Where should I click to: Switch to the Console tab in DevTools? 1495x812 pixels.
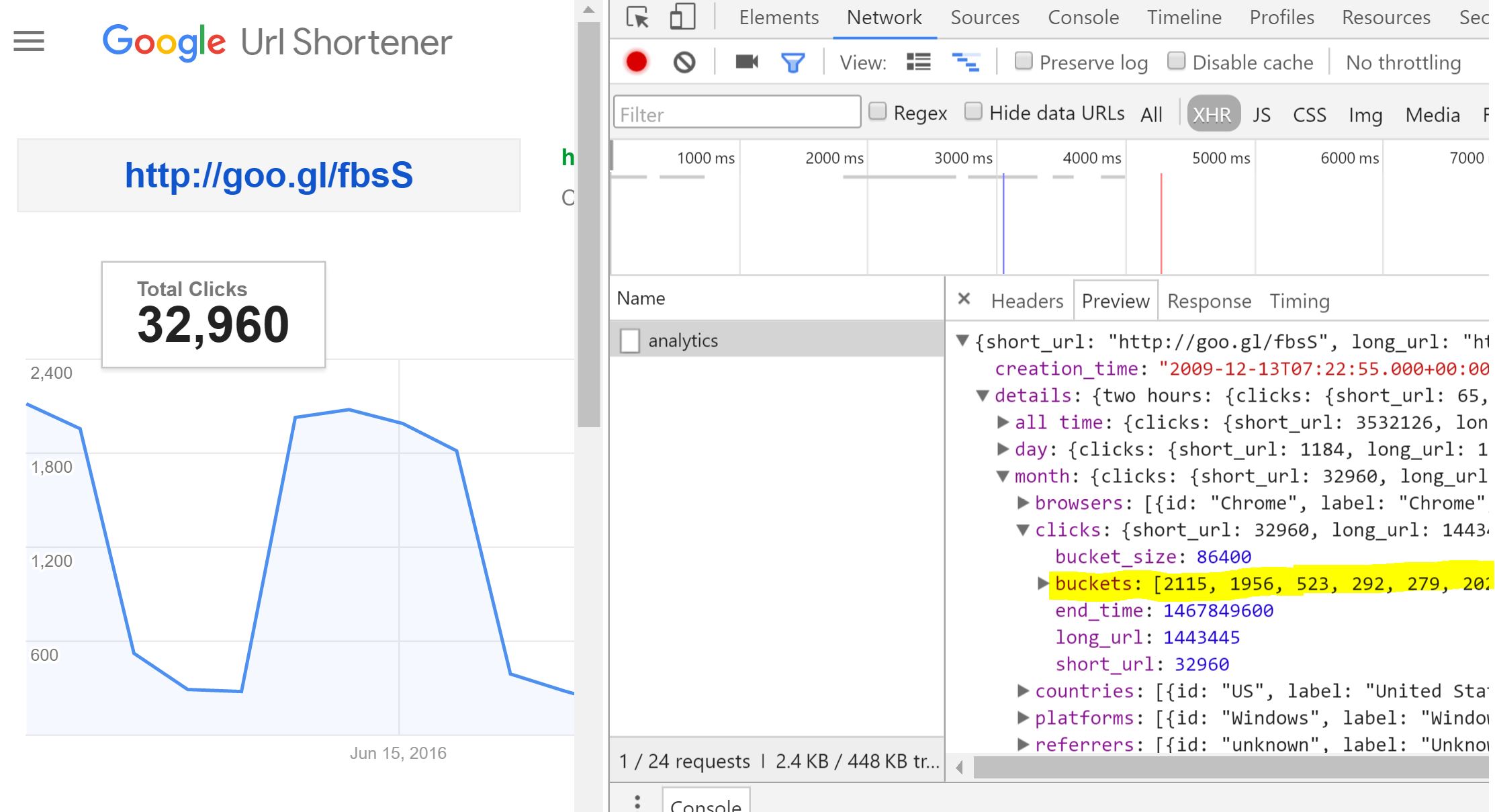(x=1083, y=17)
